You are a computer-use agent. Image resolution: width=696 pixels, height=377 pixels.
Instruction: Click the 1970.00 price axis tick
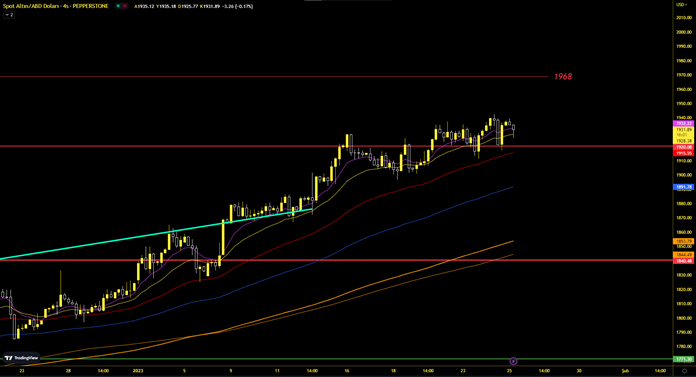pos(684,75)
